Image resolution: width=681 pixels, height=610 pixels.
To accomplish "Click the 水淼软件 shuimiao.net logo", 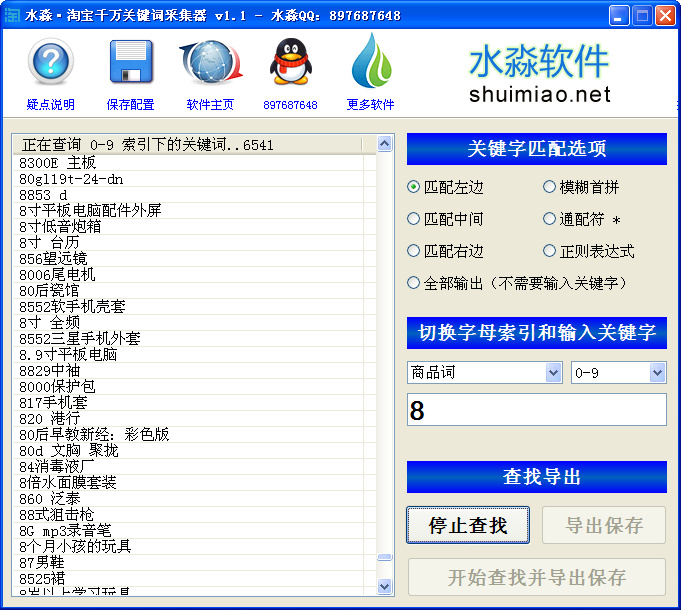I will tap(539, 75).
